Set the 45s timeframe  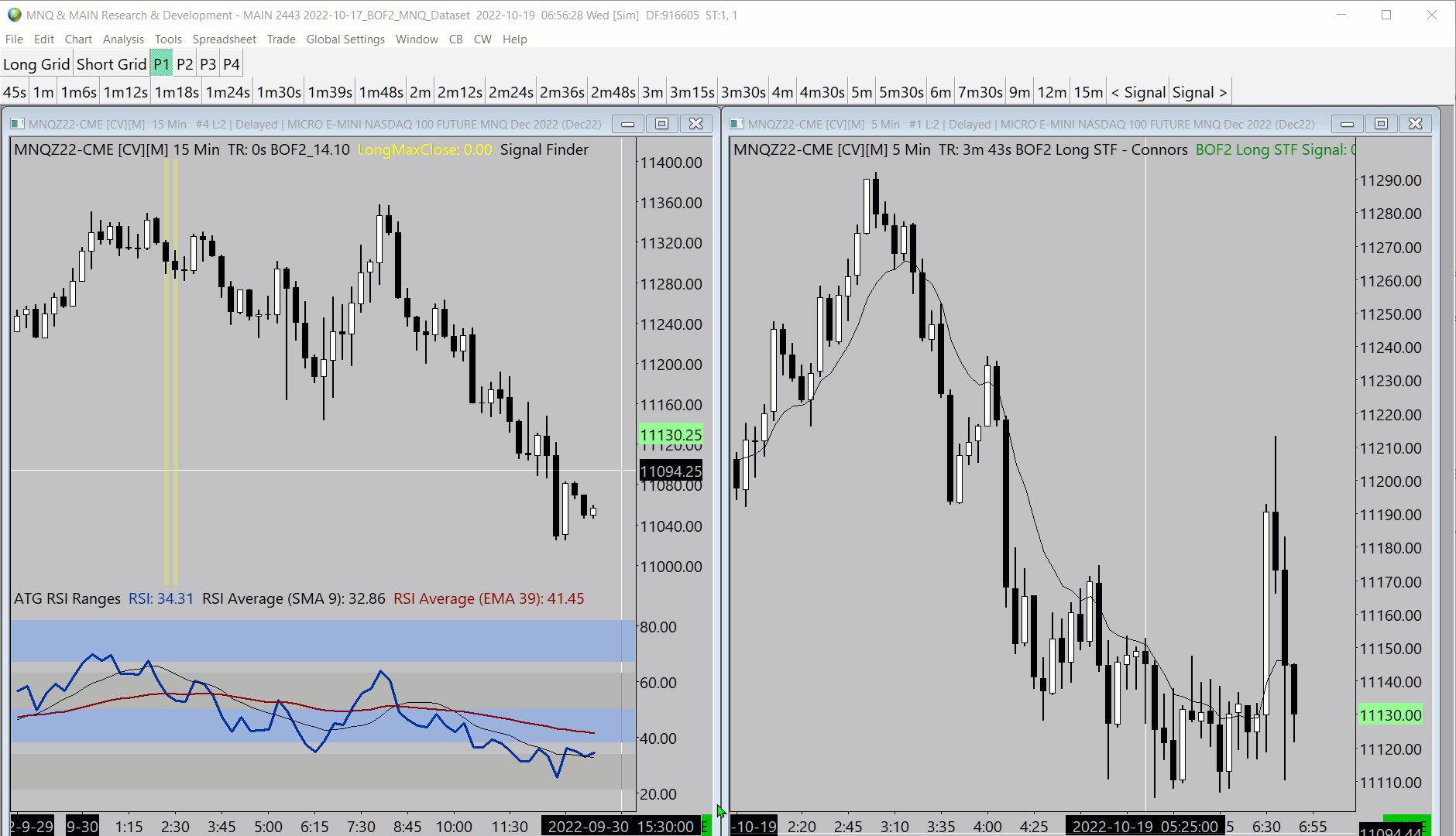[15, 92]
